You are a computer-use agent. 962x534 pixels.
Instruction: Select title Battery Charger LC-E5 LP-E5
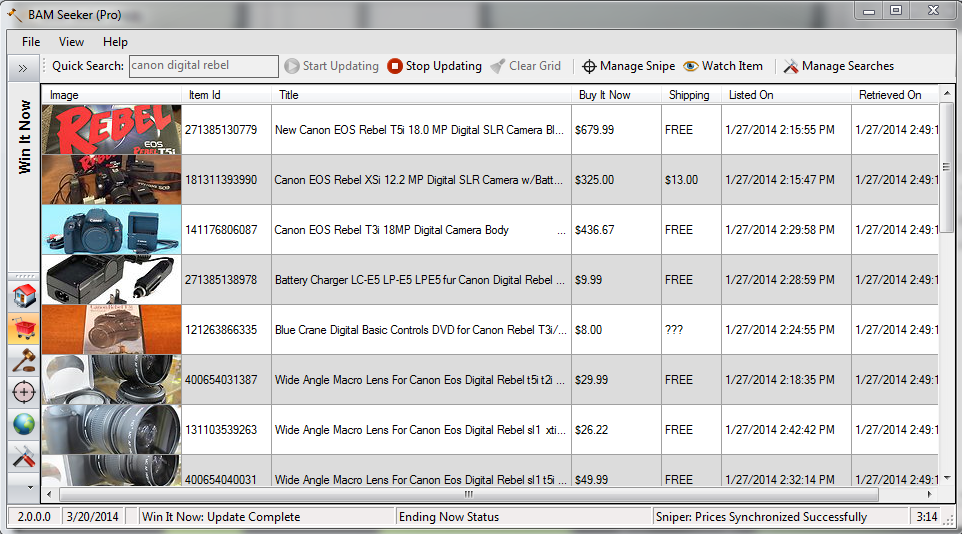tap(420, 280)
